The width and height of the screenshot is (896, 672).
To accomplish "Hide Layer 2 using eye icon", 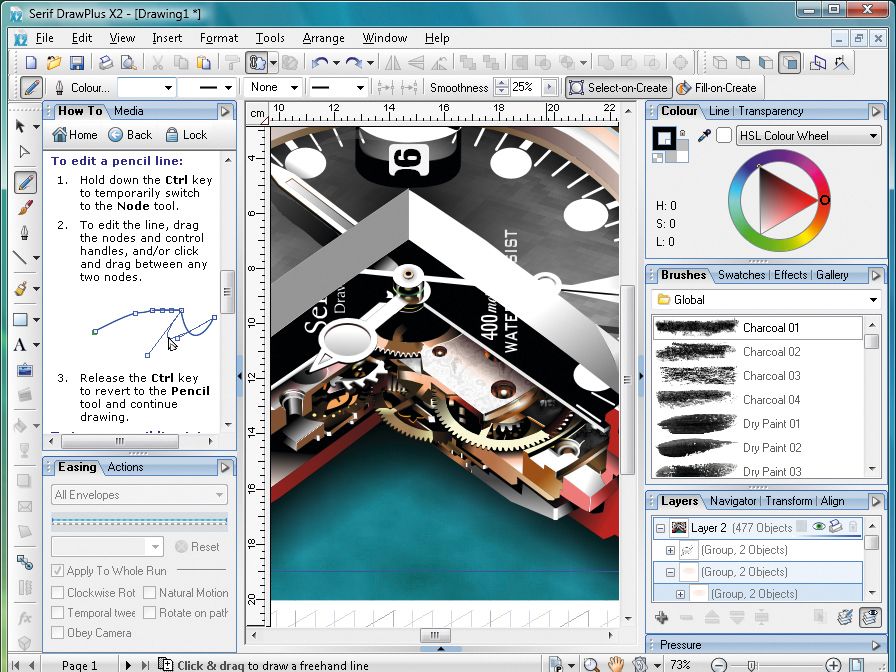I will coord(819,527).
